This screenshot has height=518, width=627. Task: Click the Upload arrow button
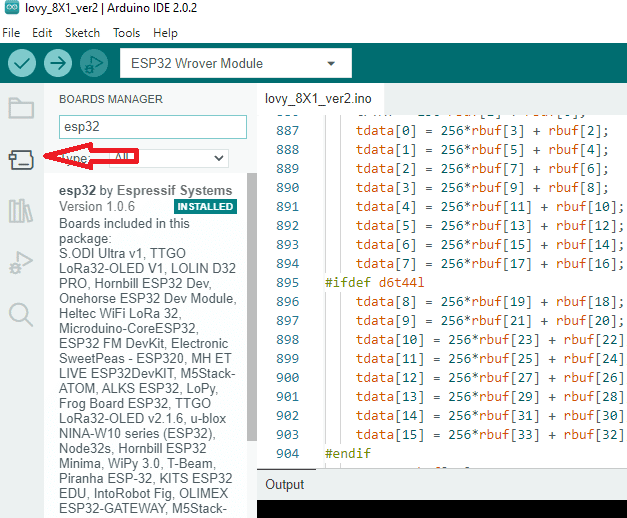click(x=58, y=63)
